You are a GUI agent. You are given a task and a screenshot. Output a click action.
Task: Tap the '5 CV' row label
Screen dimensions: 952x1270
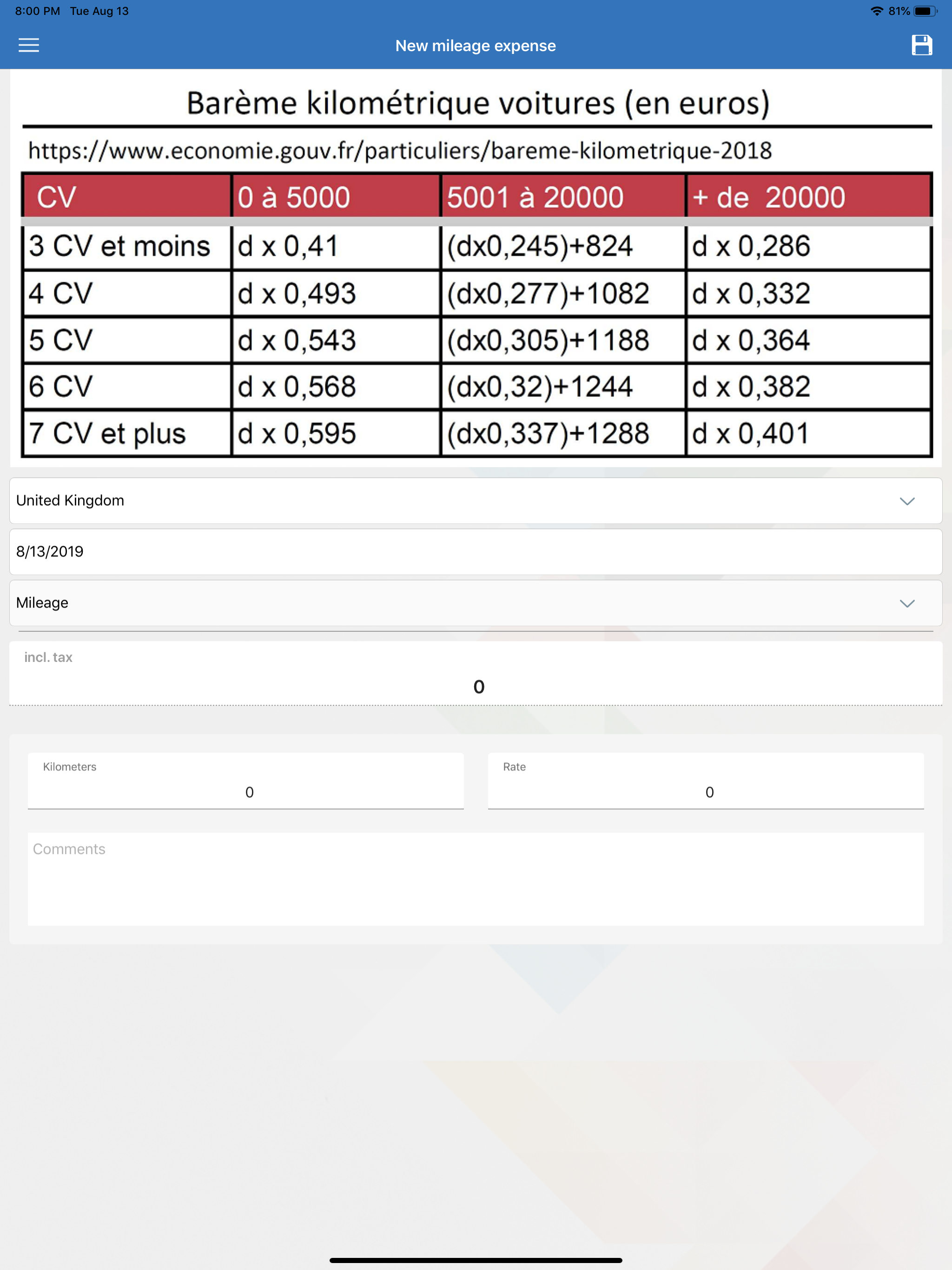click(127, 340)
